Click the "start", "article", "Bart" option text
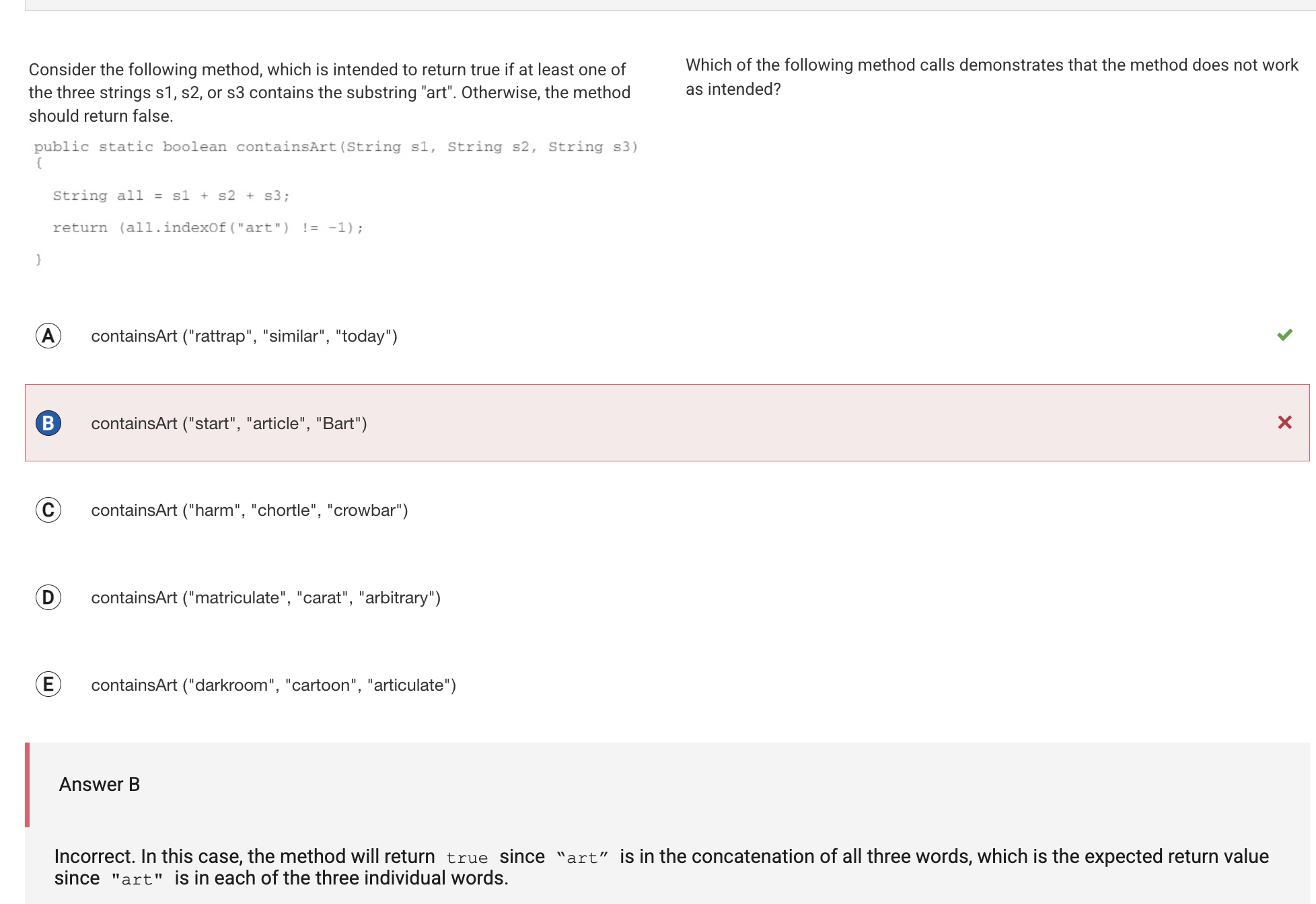The image size is (1316, 904). (229, 424)
